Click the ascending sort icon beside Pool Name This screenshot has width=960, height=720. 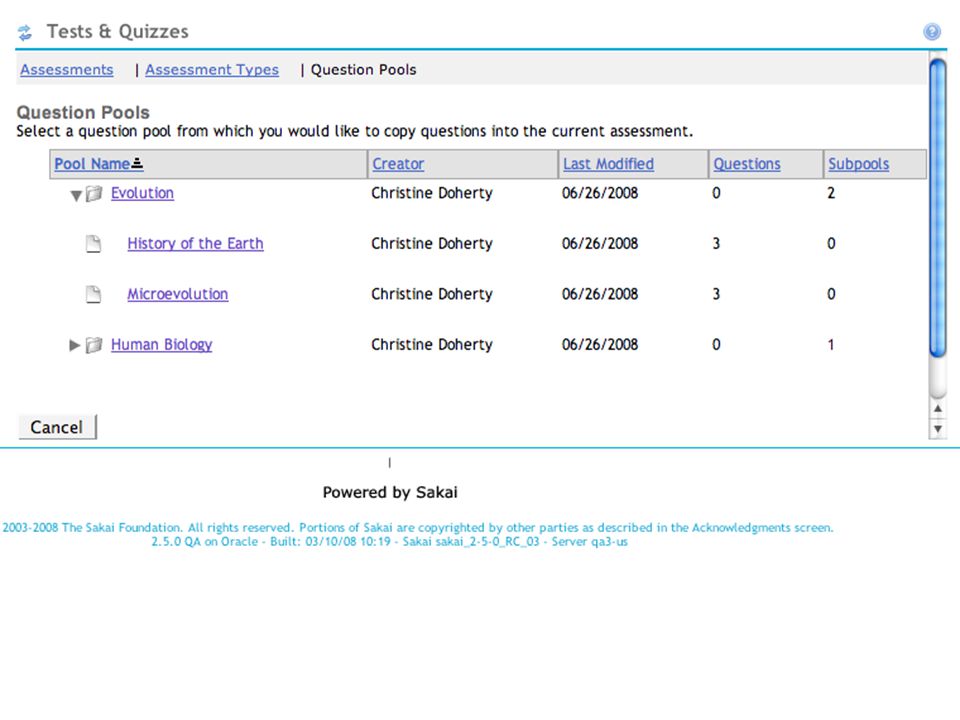137,163
